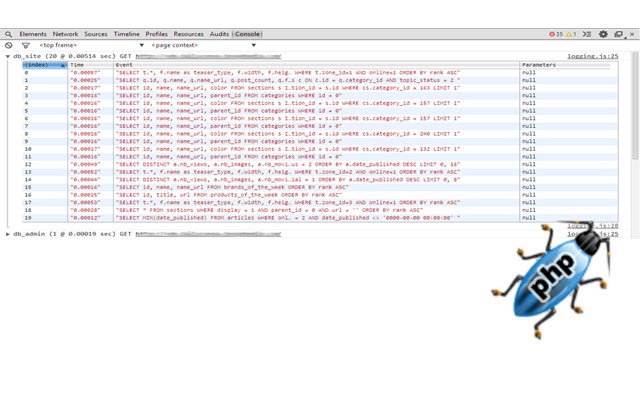Click the zone_id=3 teaser query in row 17
The height and width of the screenshot is (400, 640).
point(288,203)
